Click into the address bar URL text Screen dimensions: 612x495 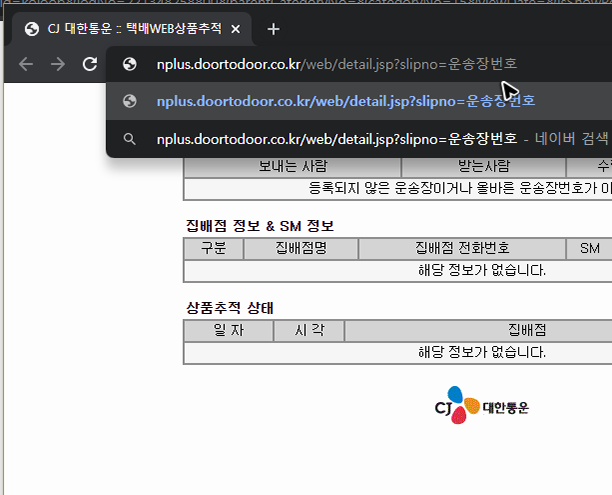[x=336, y=64]
